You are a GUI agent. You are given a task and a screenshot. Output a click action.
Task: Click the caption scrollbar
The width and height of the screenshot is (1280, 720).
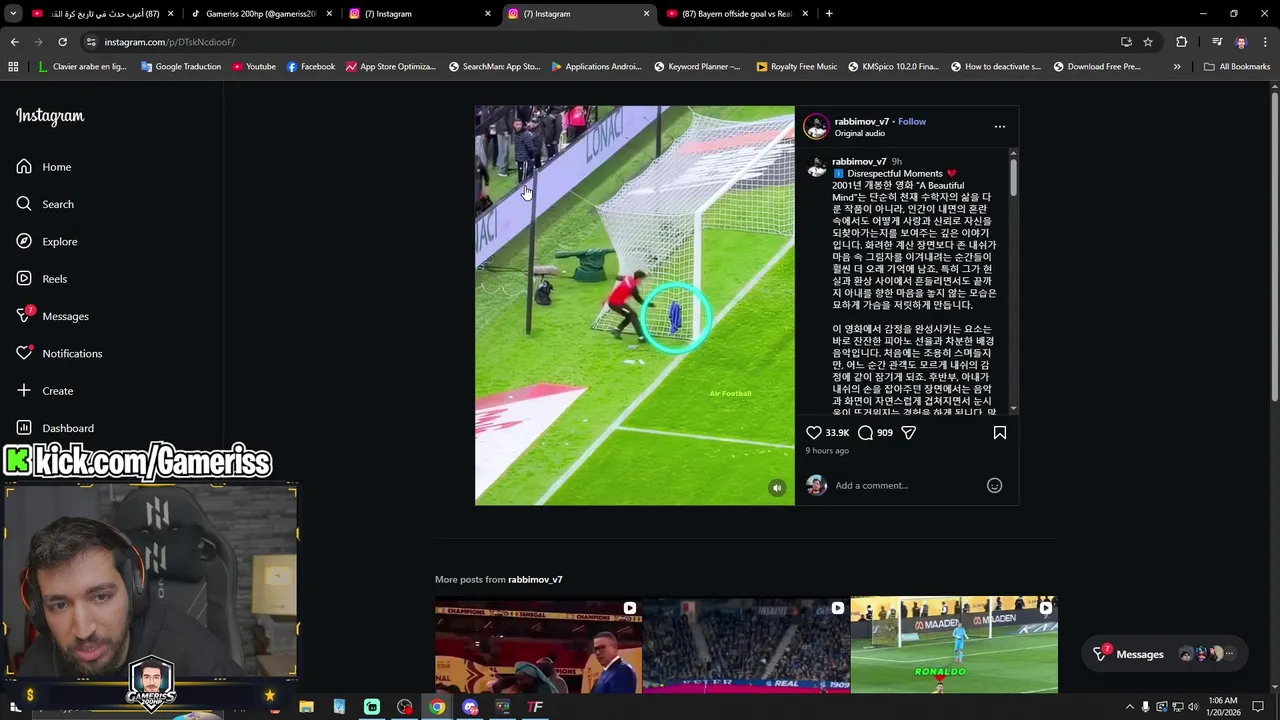coord(1013,178)
